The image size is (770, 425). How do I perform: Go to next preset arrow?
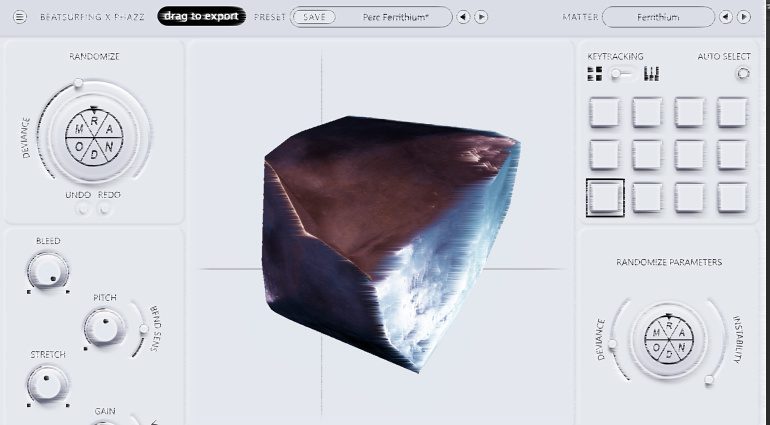[481, 17]
